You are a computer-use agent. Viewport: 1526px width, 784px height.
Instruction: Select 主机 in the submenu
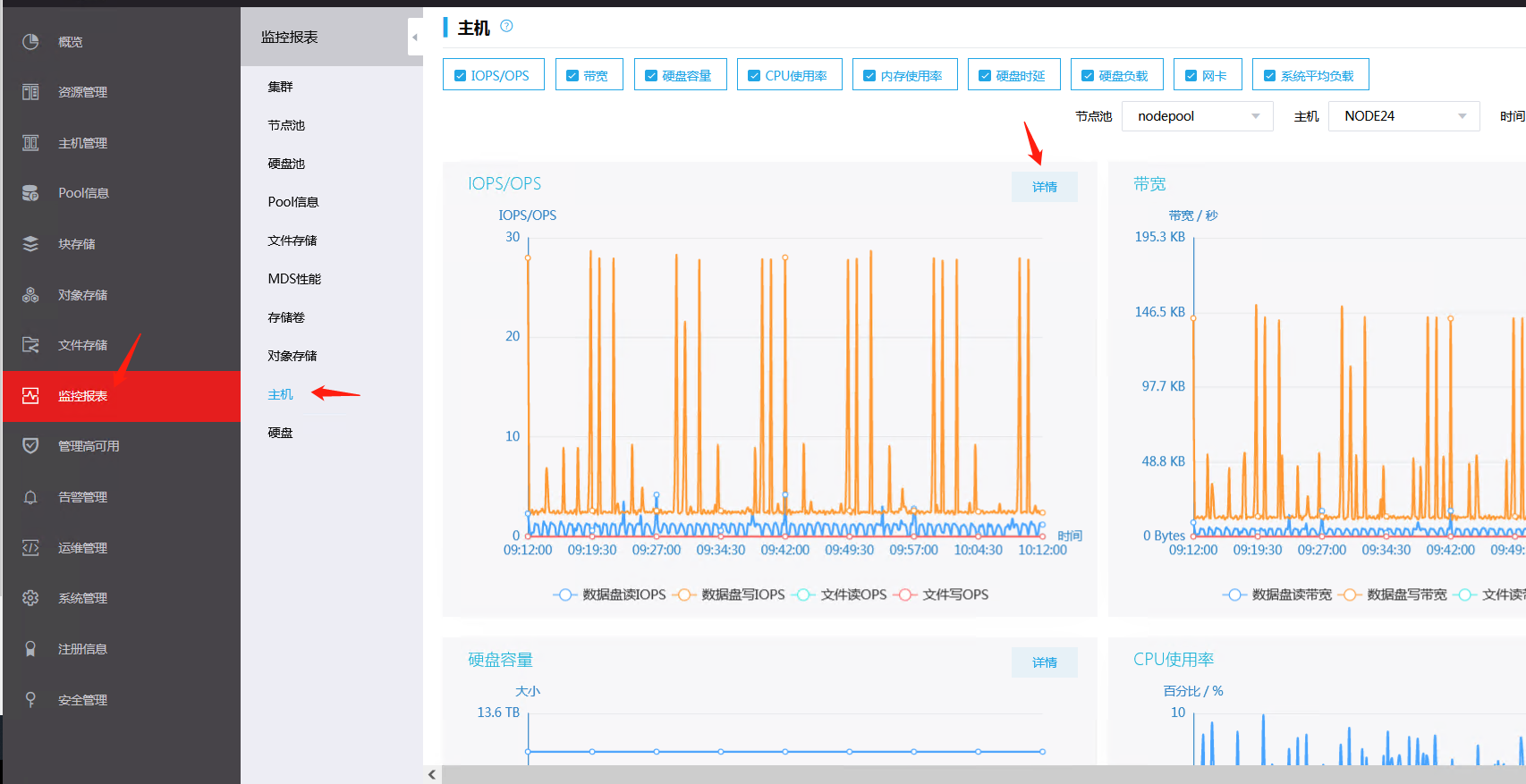pyautogui.click(x=280, y=394)
